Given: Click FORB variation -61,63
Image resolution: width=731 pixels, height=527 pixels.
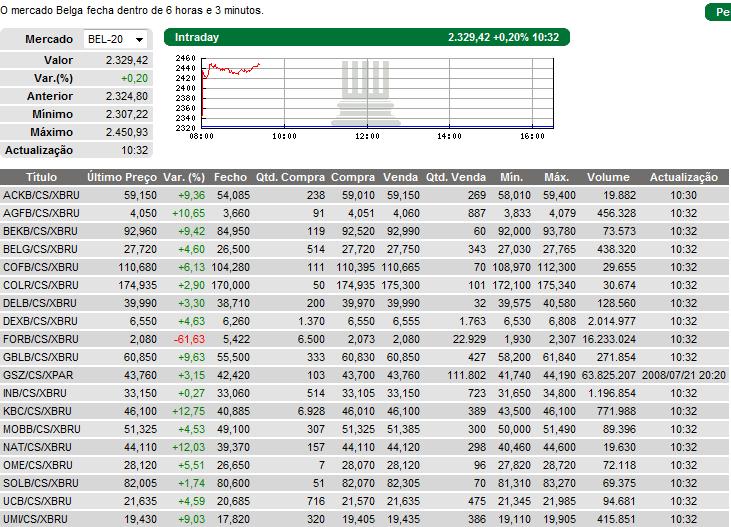Looking at the screenshot, I should point(189,339).
